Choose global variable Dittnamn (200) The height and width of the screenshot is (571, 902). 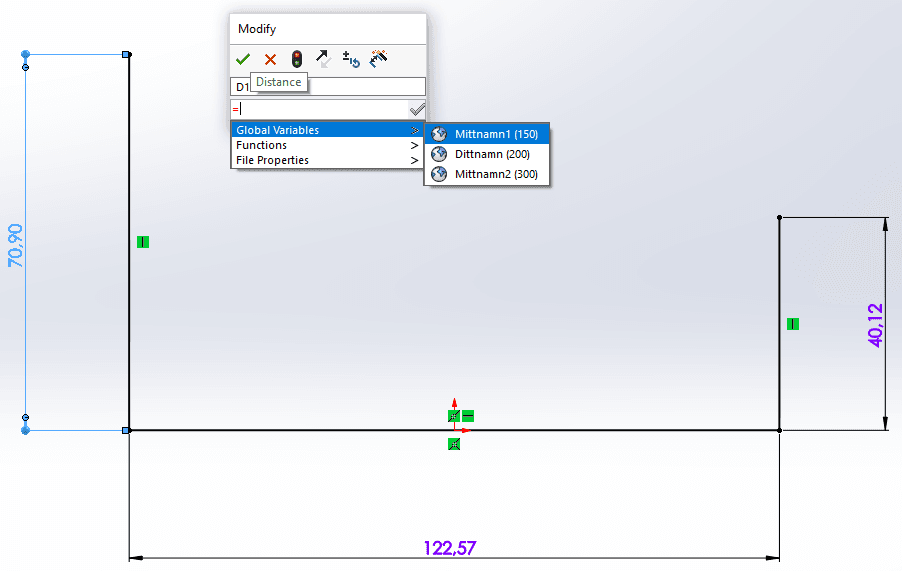pyautogui.click(x=491, y=154)
